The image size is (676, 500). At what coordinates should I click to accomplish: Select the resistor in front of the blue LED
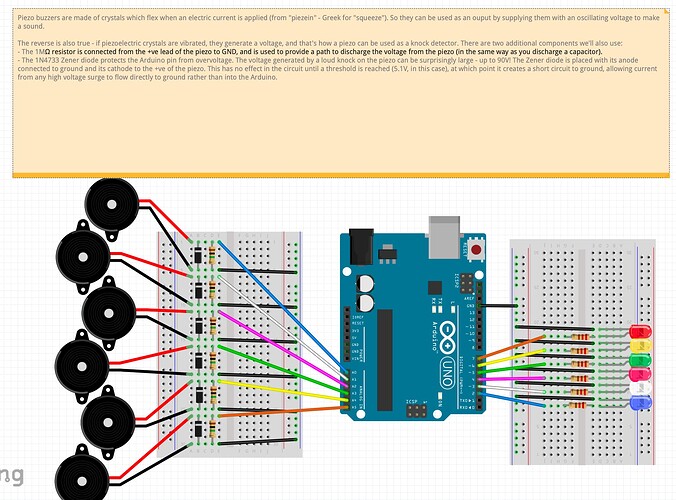[x=579, y=405]
